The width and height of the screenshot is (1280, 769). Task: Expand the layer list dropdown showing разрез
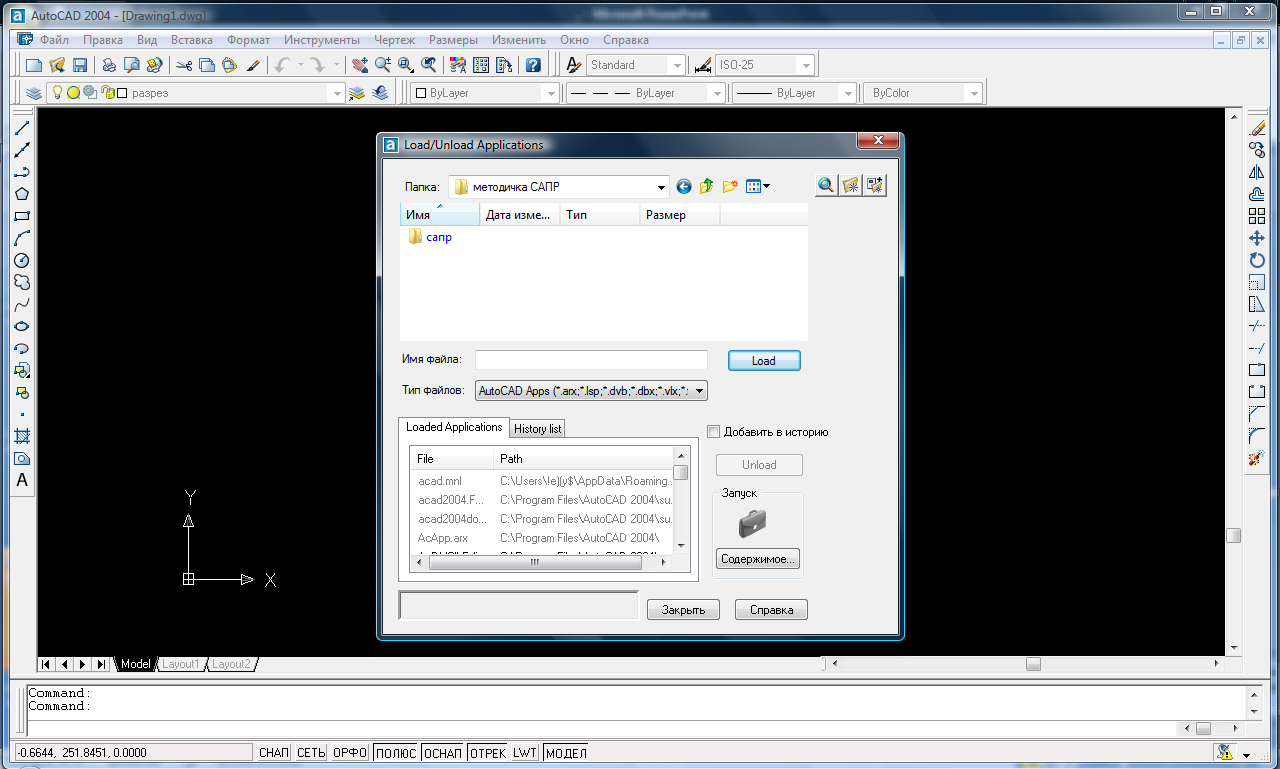(x=337, y=93)
